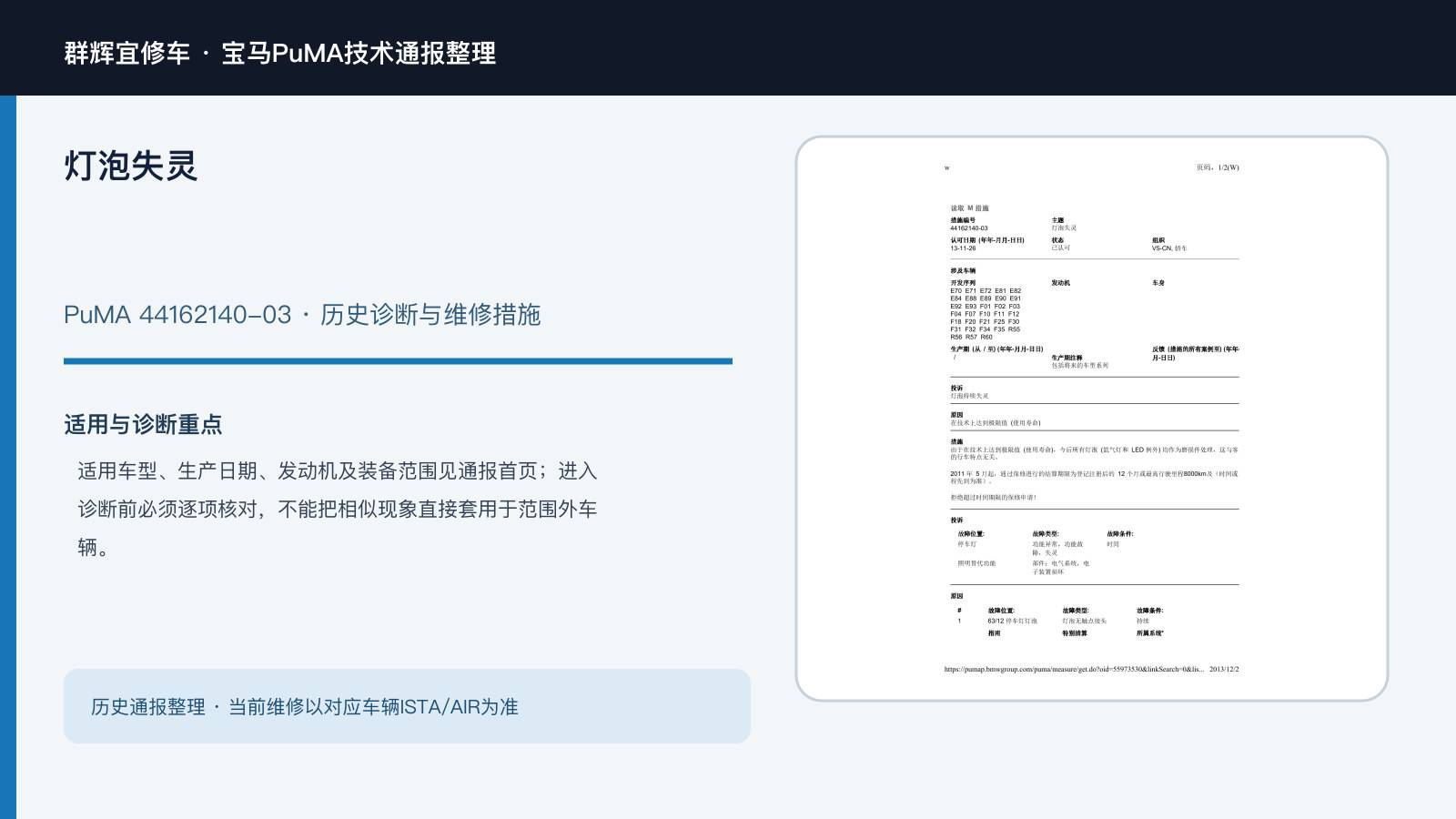The image size is (1456, 819).
Task: Click the blue divider bar under the subtitle
Action: tap(398, 361)
